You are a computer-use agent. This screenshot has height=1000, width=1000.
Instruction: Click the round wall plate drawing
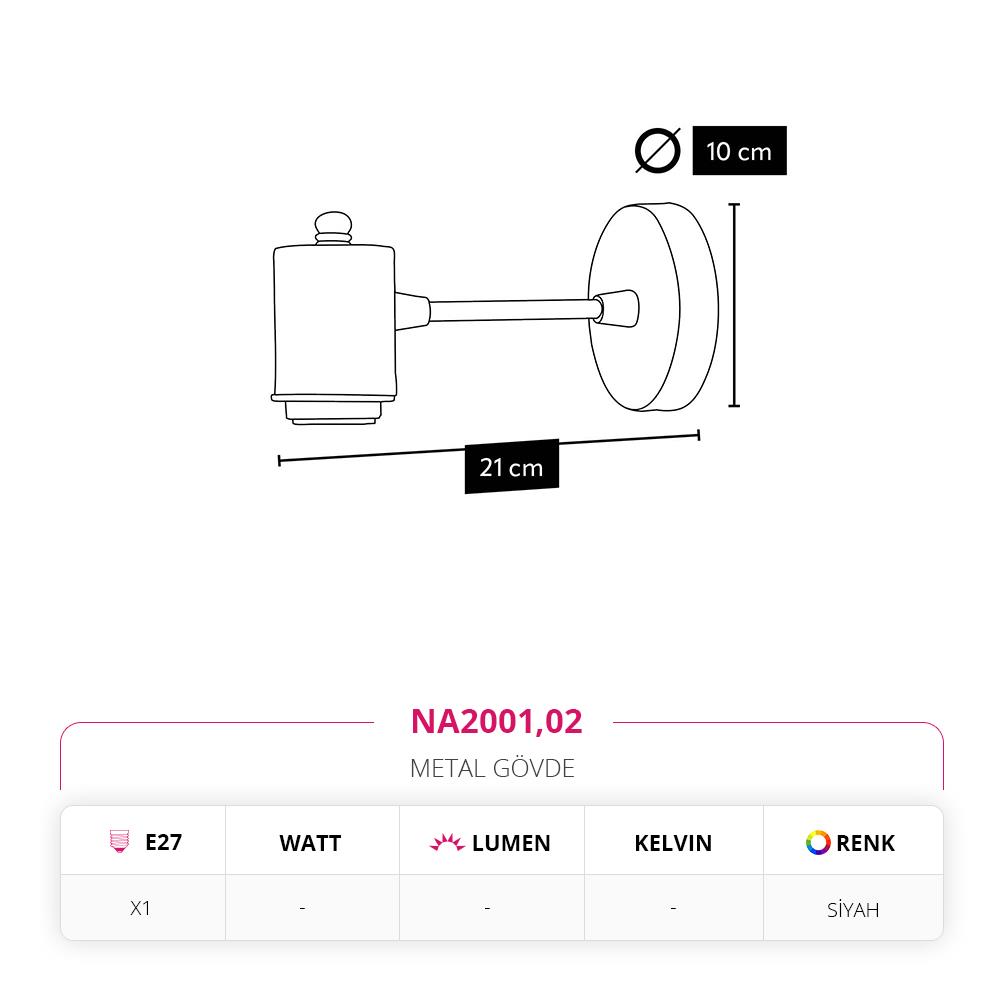(x=653, y=307)
